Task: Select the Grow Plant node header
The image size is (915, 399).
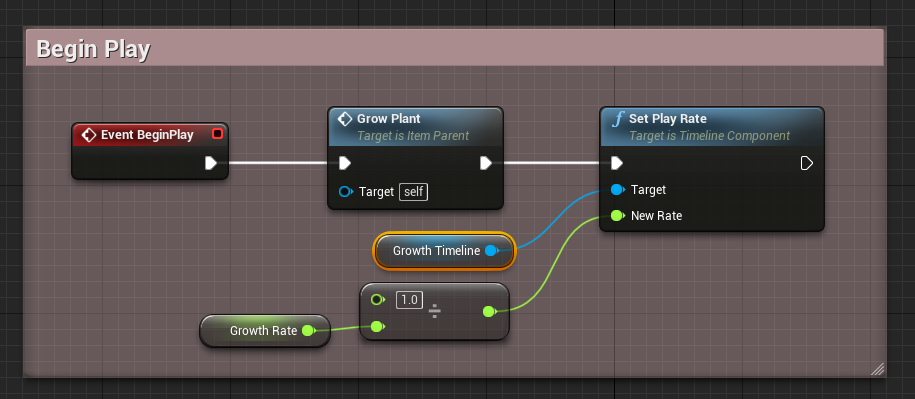Action: point(415,126)
